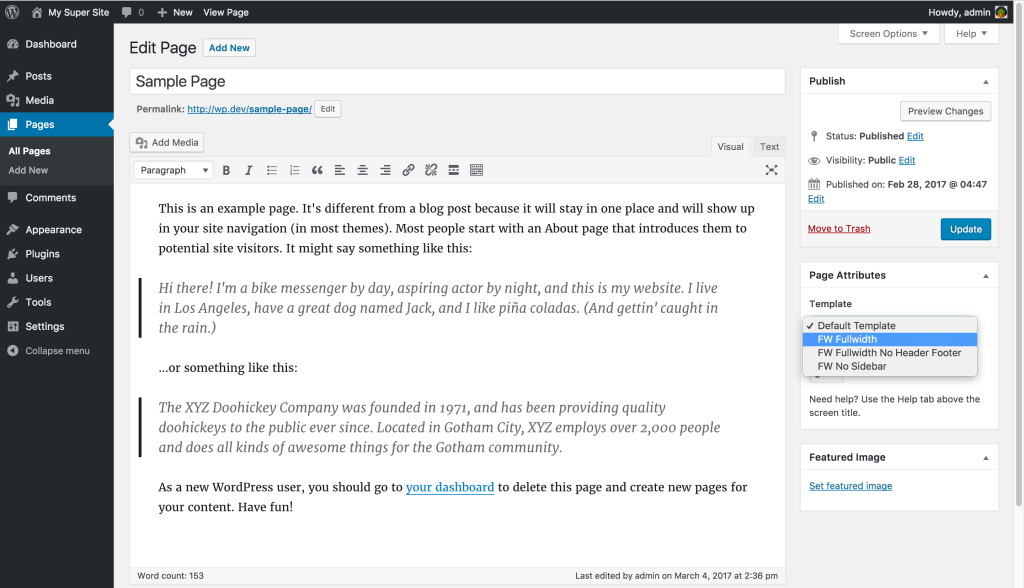
Task: Click the Sample Page title field
Action: [x=452, y=81]
